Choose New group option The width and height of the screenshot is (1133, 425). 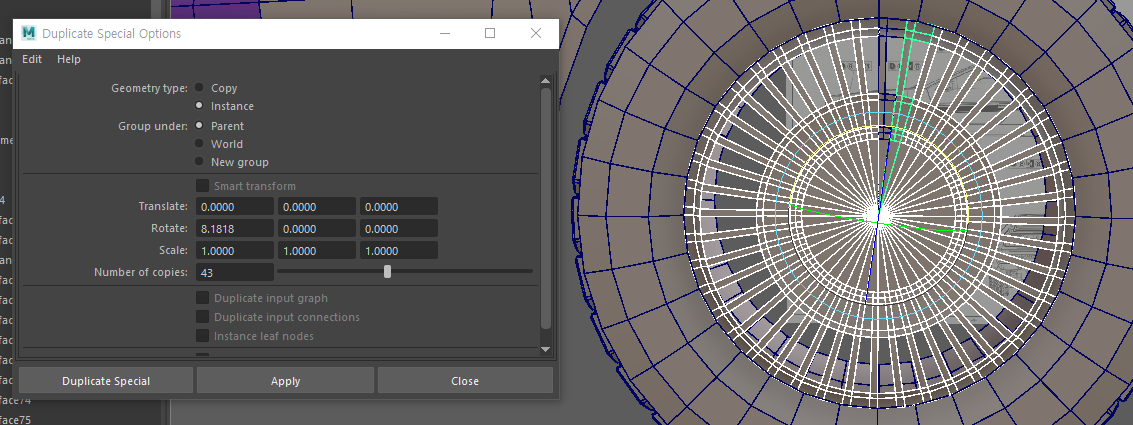tap(199, 161)
